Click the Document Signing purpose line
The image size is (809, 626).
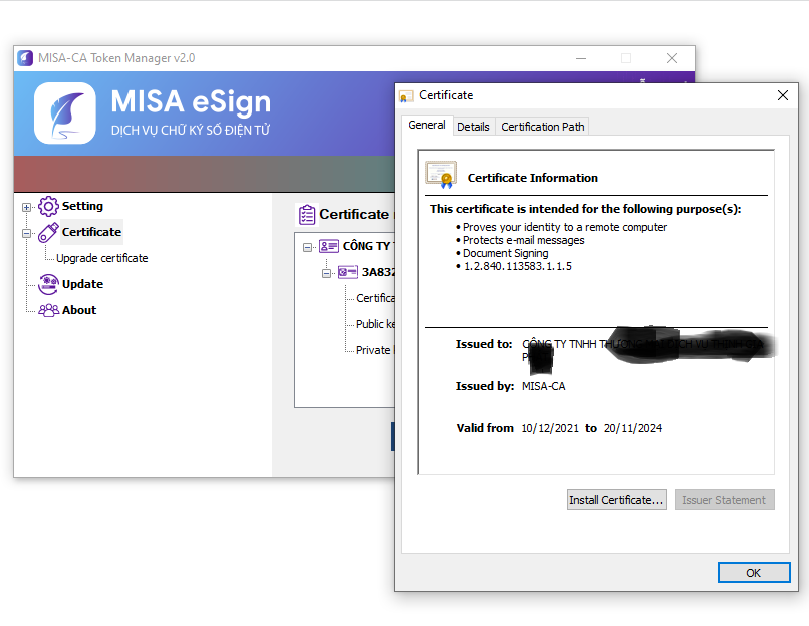tap(506, 253)
